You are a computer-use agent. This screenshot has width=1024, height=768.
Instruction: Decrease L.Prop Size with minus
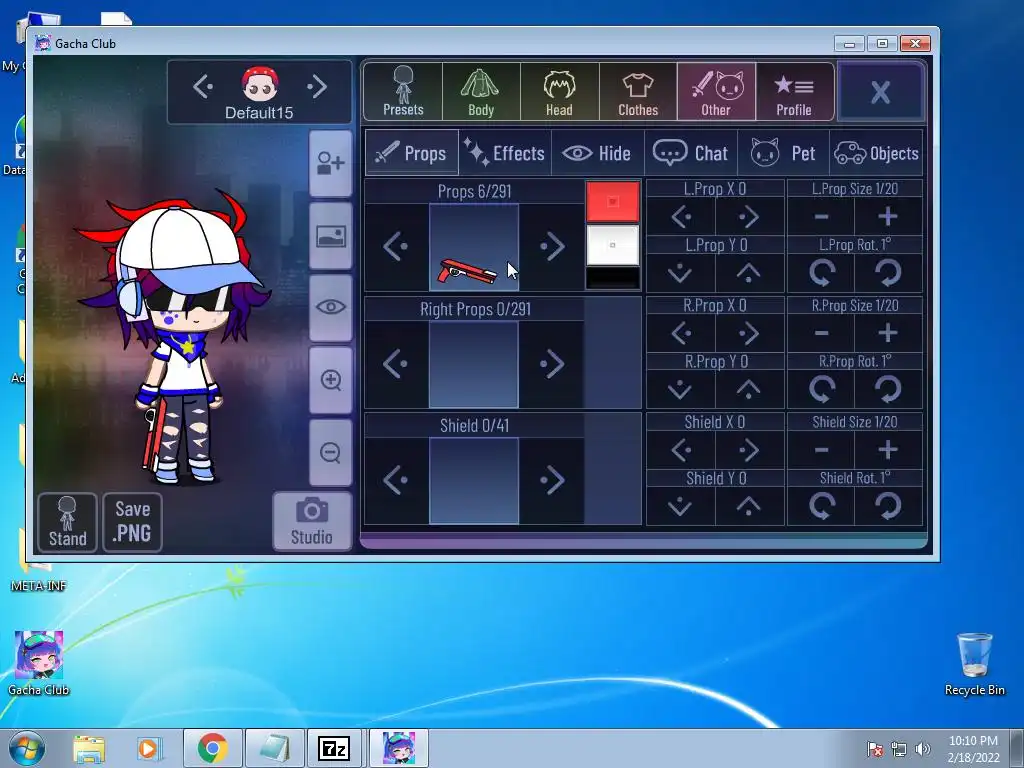[822, 216]
